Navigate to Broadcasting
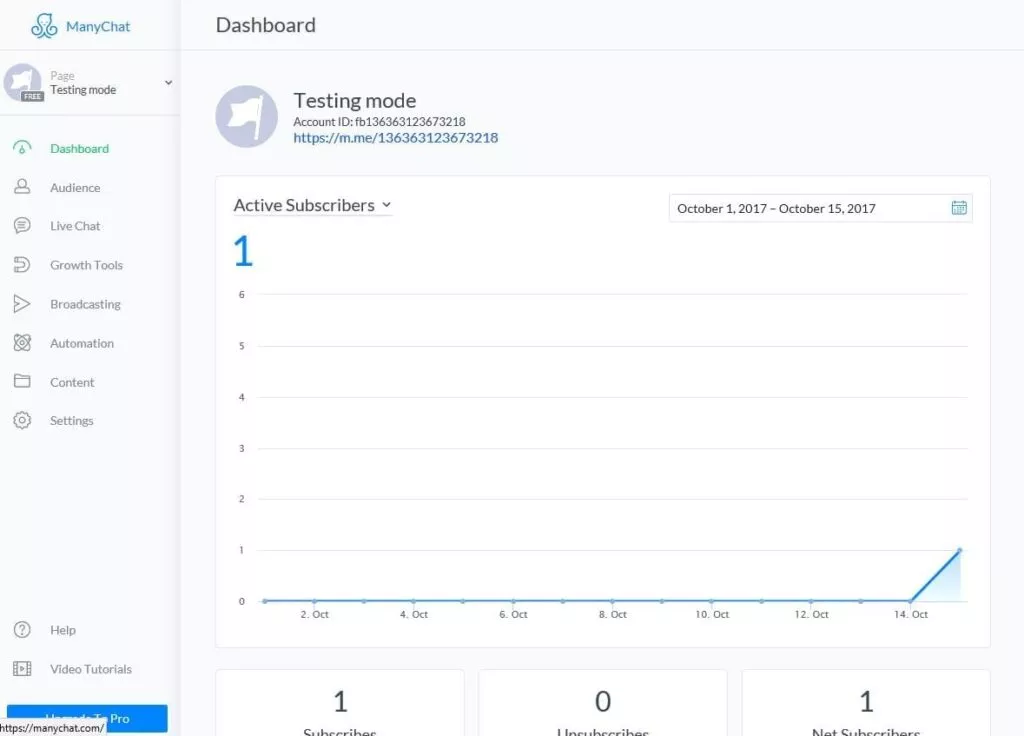The image size is (1024, 736). (86, 304)
